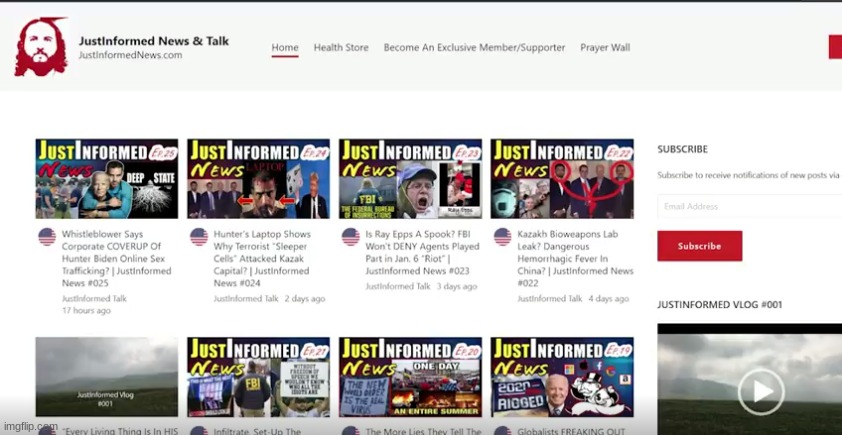Click the flag avatar beside Whistleblower post

47,236
